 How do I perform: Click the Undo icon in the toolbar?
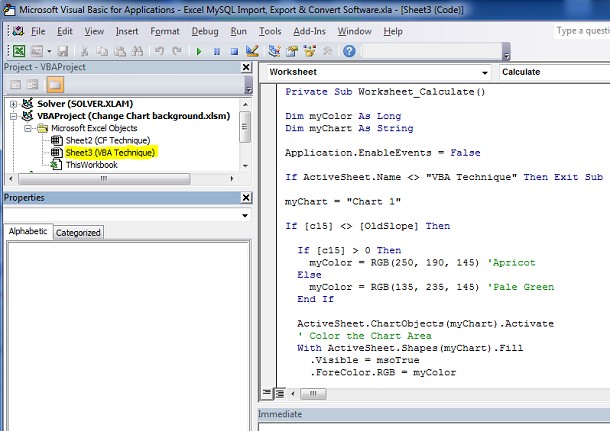(160, 50)
